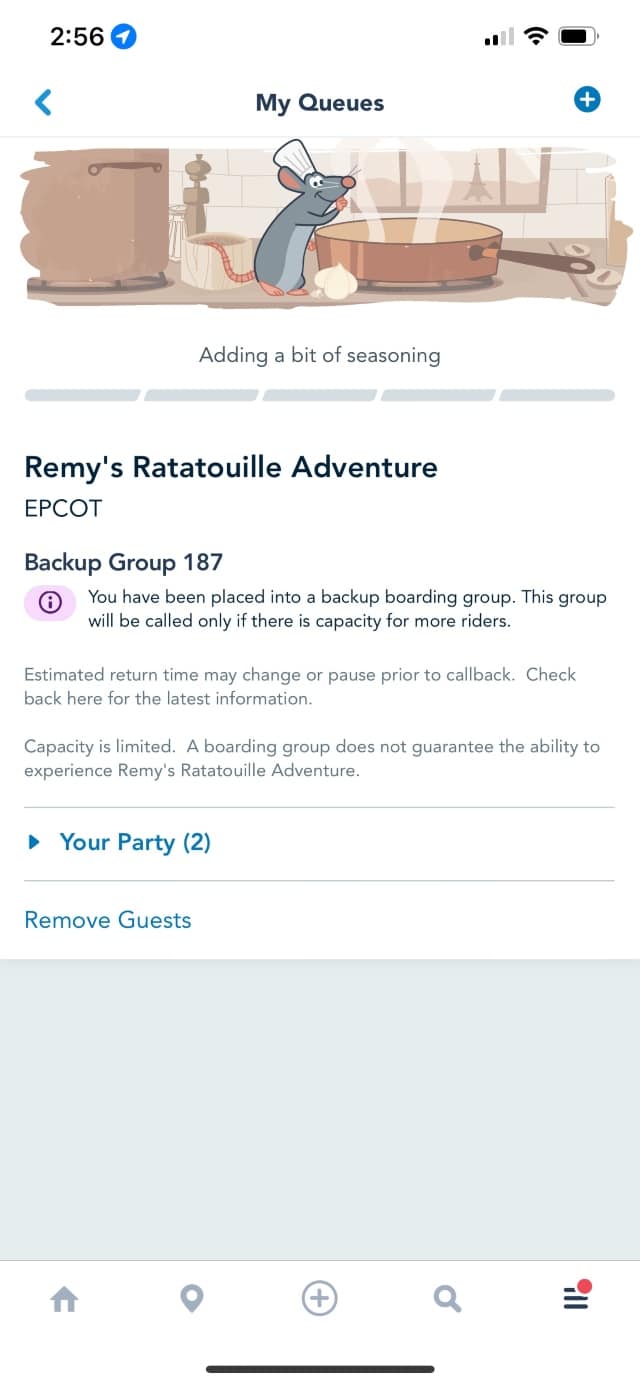640x1385 pixels.
Task: Open the hamburger menu with red dot
Action: [x=576, y=1296]
